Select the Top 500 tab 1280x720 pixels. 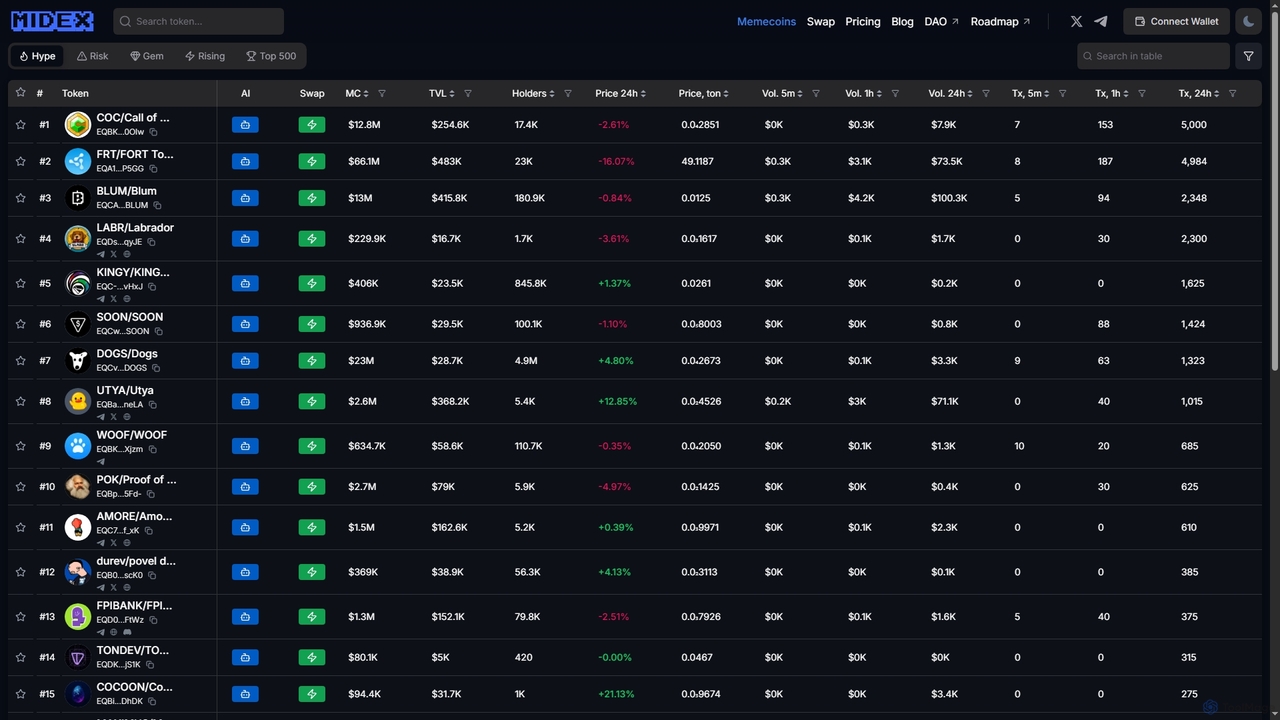tap(271, 56)
